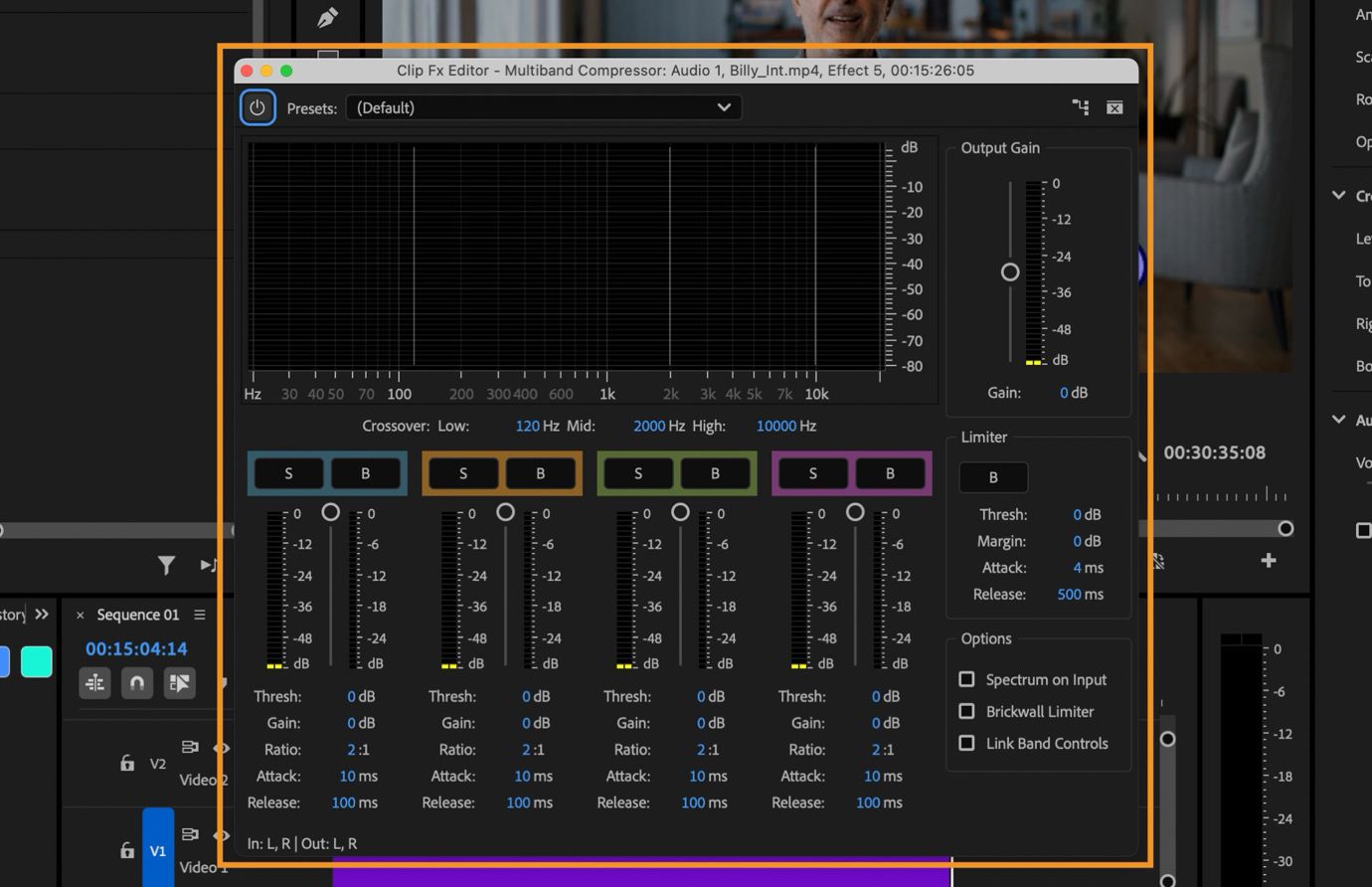Screen dimensions: 1372x887
Task: Select the Sequence 01 tab
Action: tap(139, 614)
